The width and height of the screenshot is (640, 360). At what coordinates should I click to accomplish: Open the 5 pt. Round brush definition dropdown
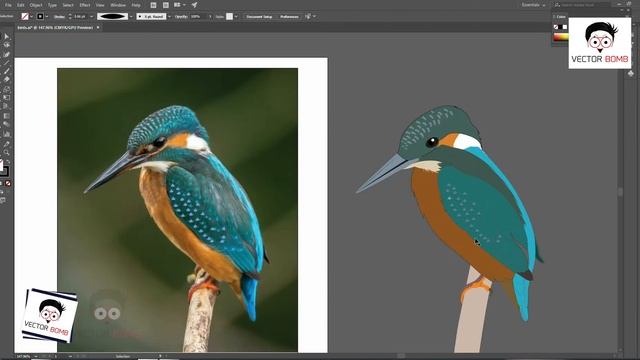(169, 17)
